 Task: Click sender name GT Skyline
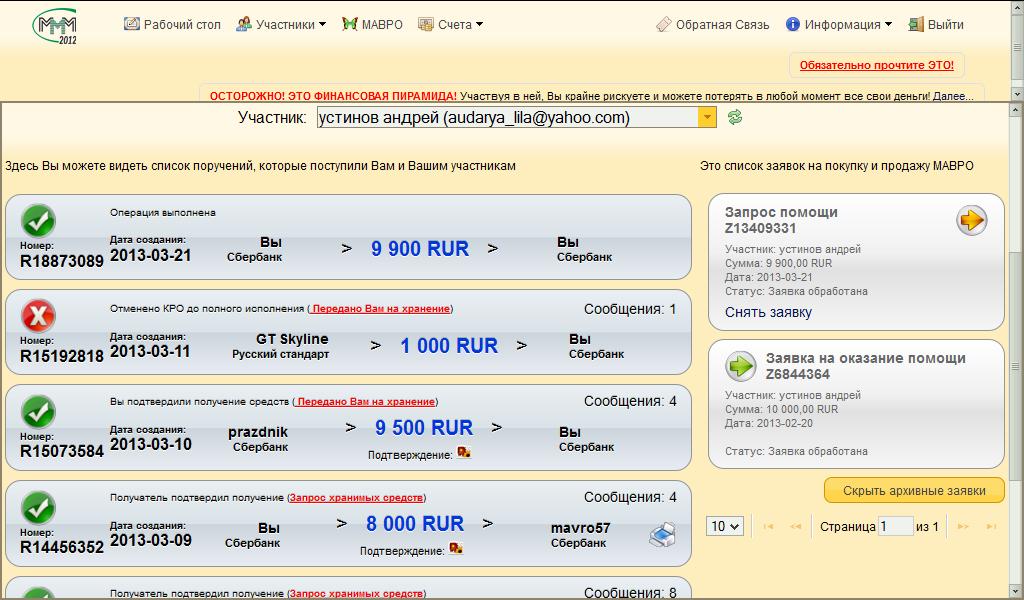tap(292, 339)
